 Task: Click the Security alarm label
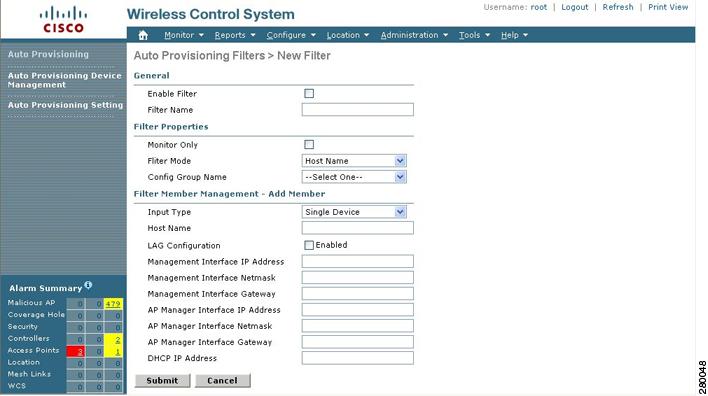tap(23, 326)
